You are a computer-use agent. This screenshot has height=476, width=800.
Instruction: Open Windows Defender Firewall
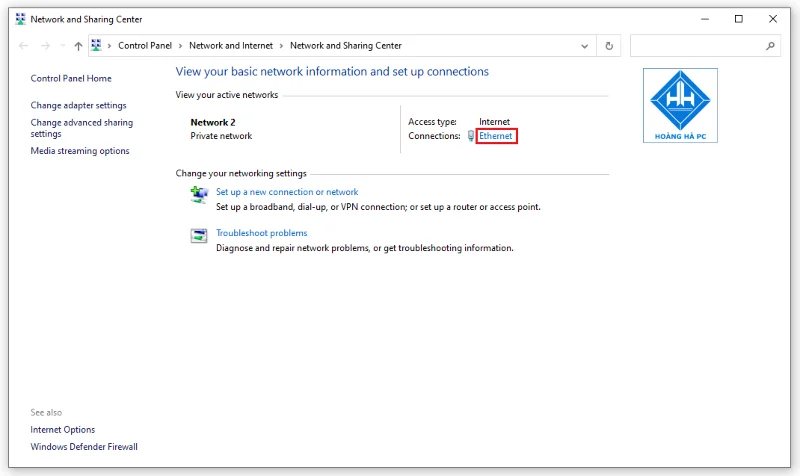point(84,446)
